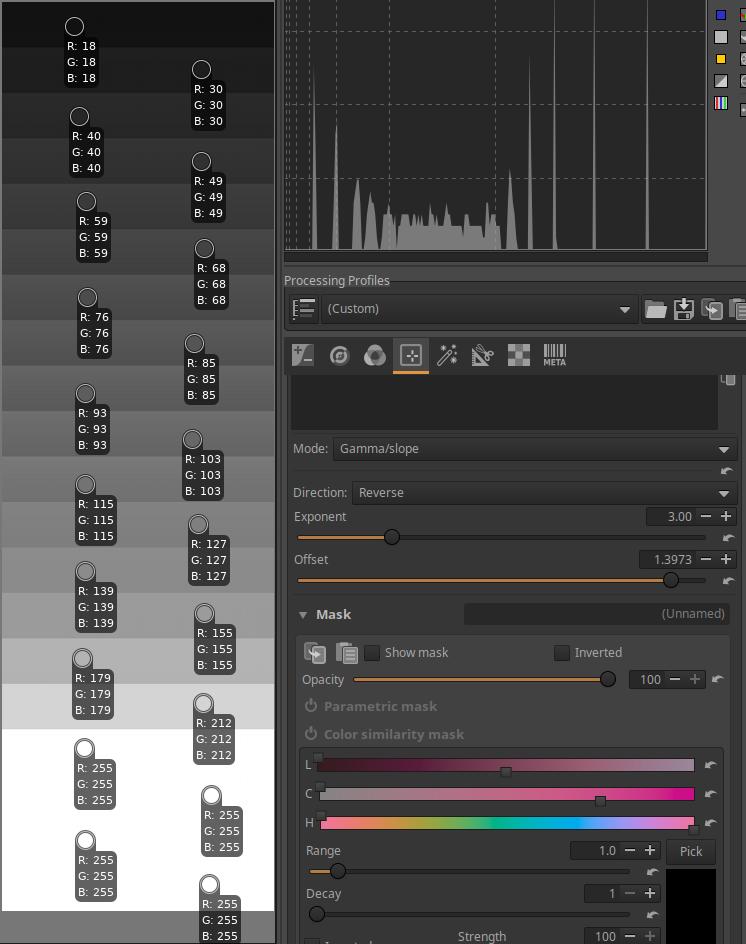
Task: Click the save processing profile icon
Action: pyautogui.click(x=684, y=309)
